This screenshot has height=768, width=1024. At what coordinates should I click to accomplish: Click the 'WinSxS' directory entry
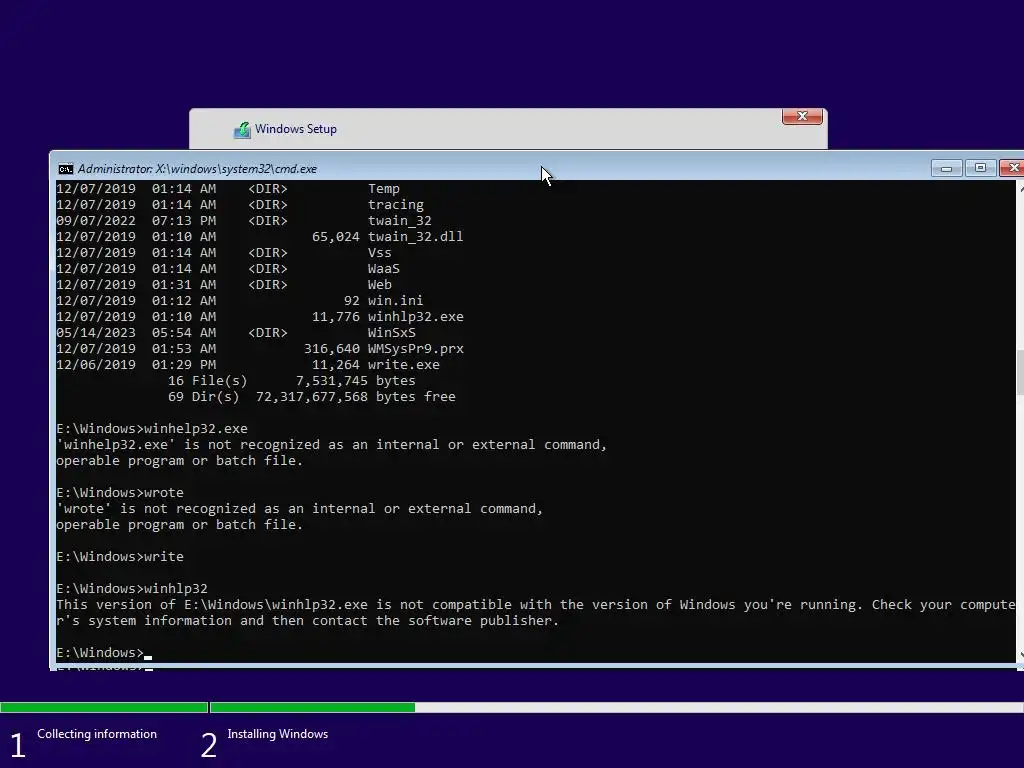pyautogui.click(x=391, y=333)
